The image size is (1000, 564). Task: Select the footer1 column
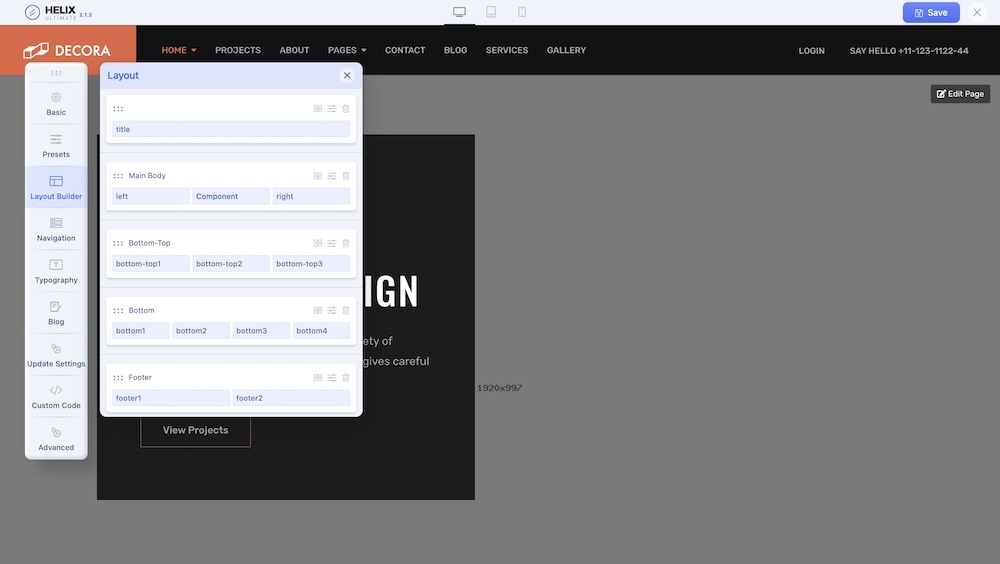pyautogui.click(x=171, y=398)
